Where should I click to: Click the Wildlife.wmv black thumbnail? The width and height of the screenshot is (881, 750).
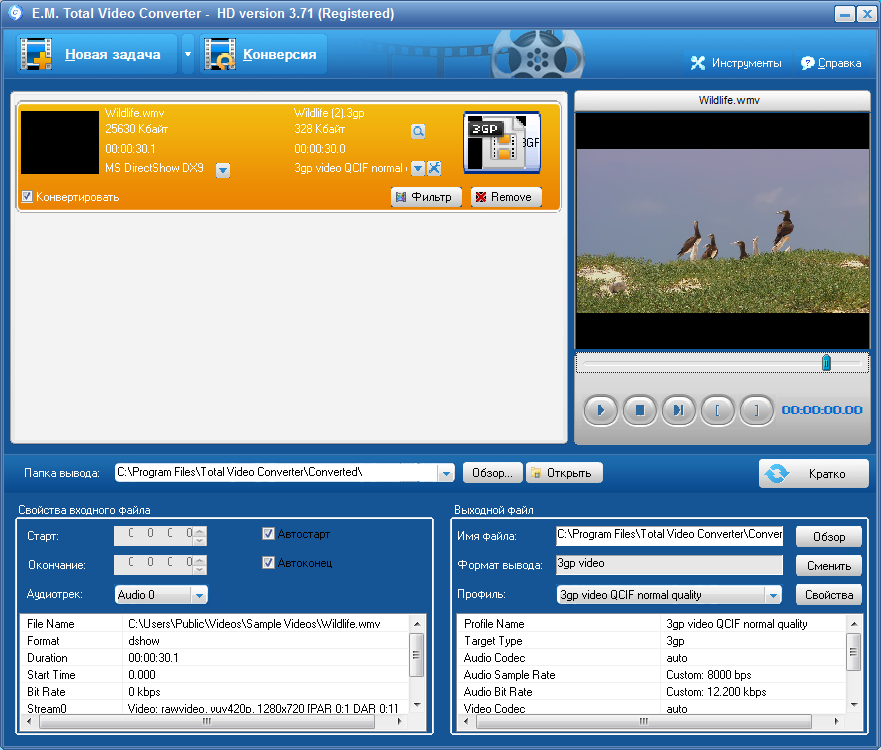(60, 142)
